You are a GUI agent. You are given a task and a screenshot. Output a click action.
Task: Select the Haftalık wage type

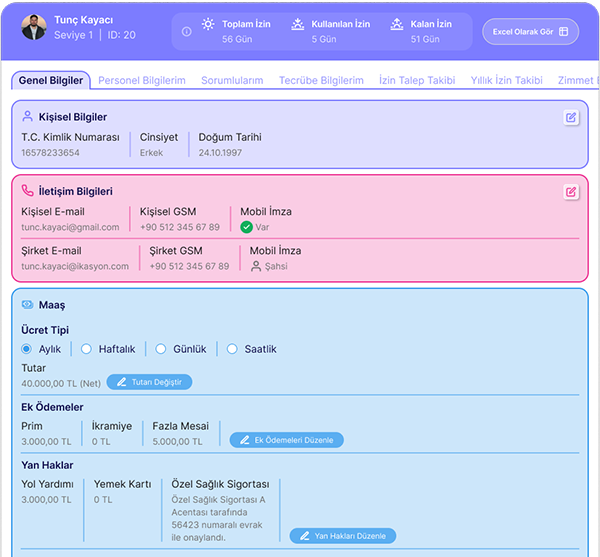coord(87,349)
